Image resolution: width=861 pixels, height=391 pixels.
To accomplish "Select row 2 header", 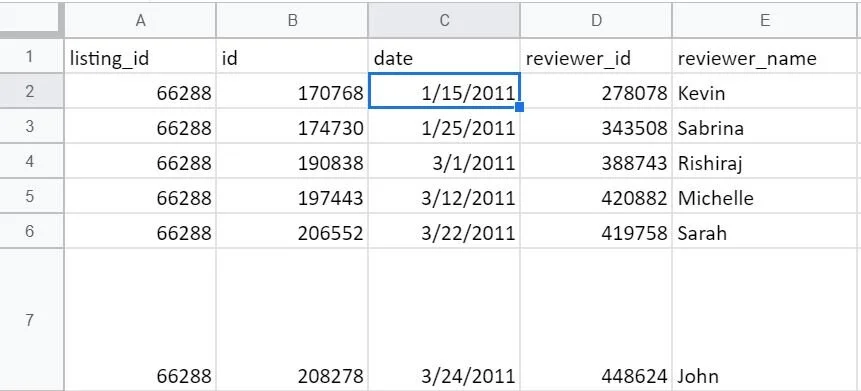I will [x=31, y=91].
